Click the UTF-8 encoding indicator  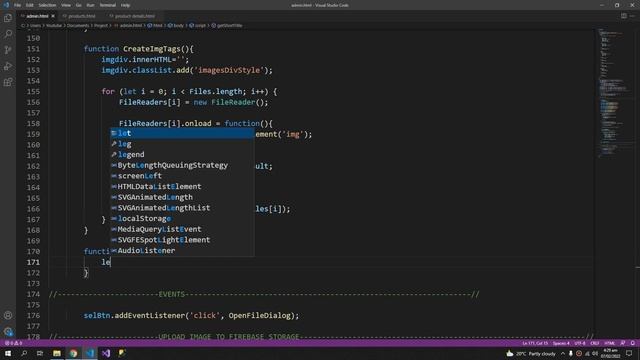580,343
